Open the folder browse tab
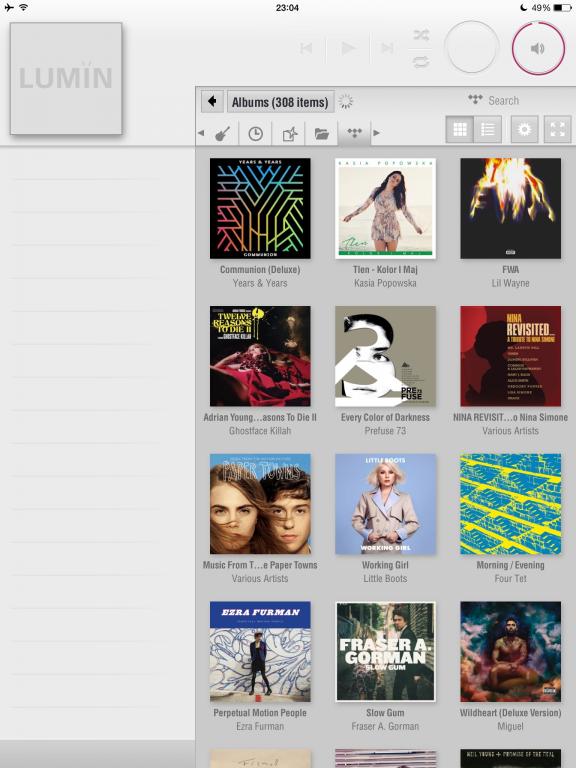 click(322, 133)
